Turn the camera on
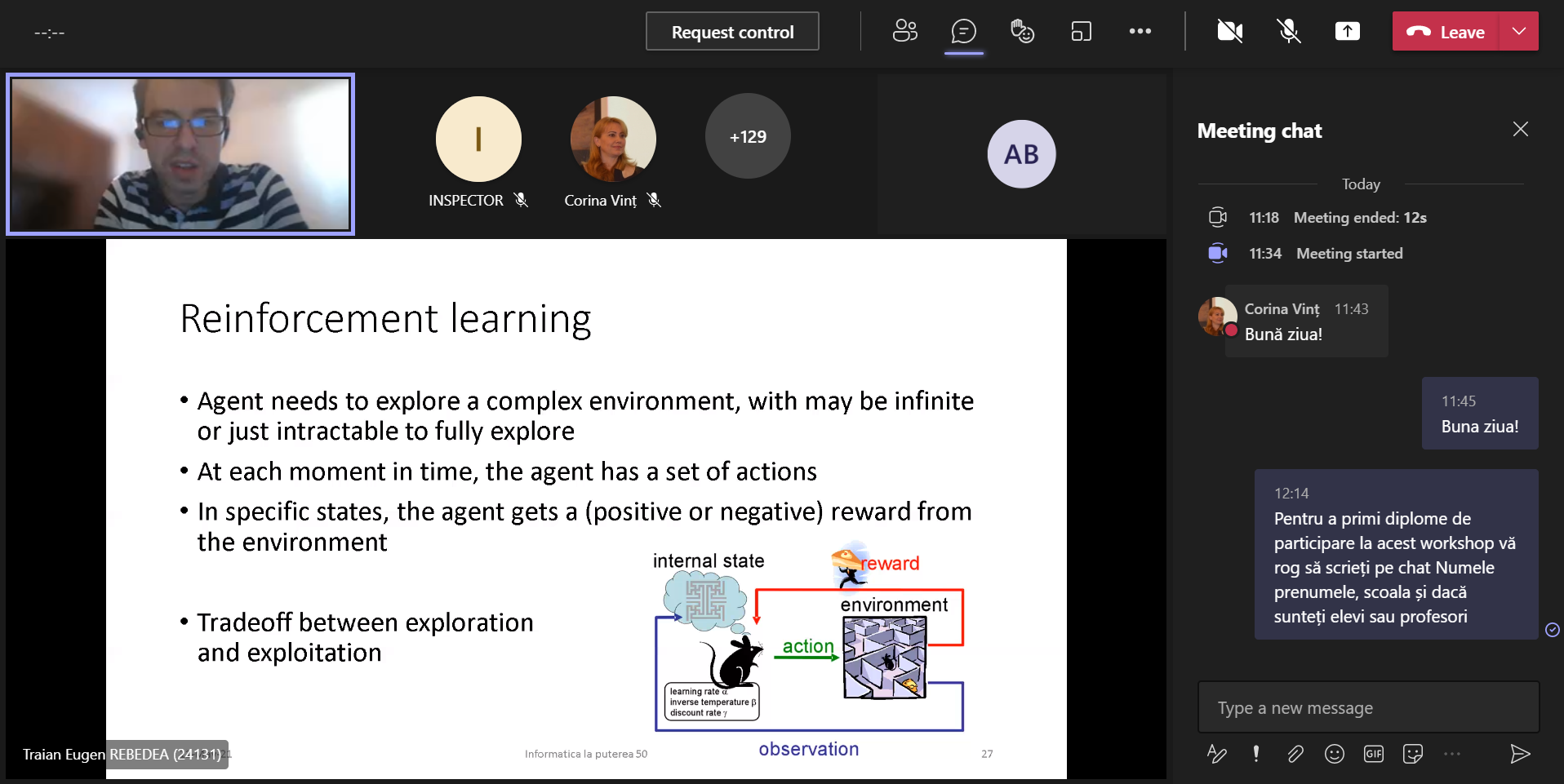This screenshot has width=1564, height=784. pyautogui.click(x=1229, y=32)
